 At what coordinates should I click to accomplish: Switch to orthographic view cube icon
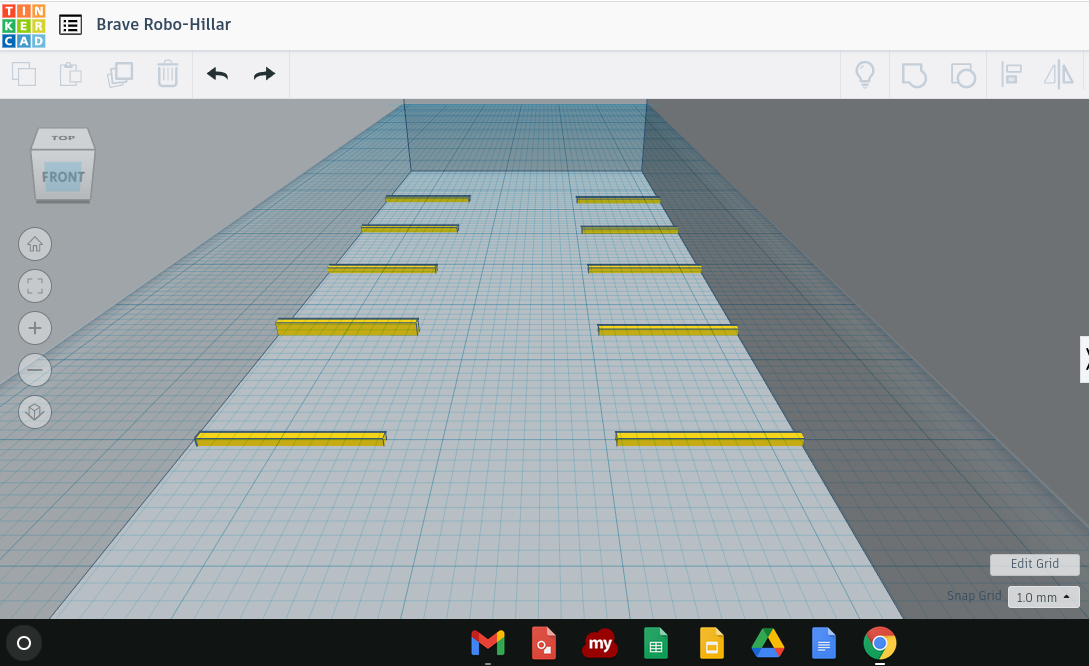[35, 412]
